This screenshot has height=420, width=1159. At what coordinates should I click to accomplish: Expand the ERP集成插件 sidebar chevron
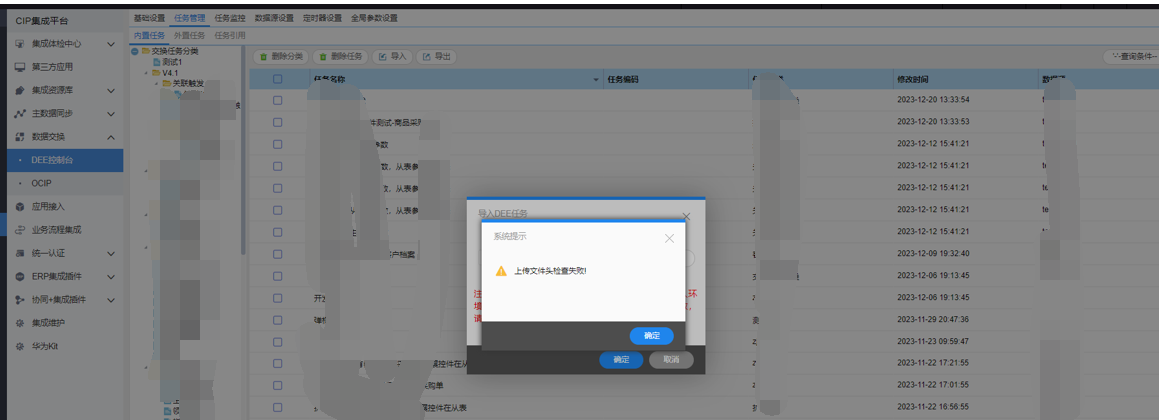click(111, 277)
